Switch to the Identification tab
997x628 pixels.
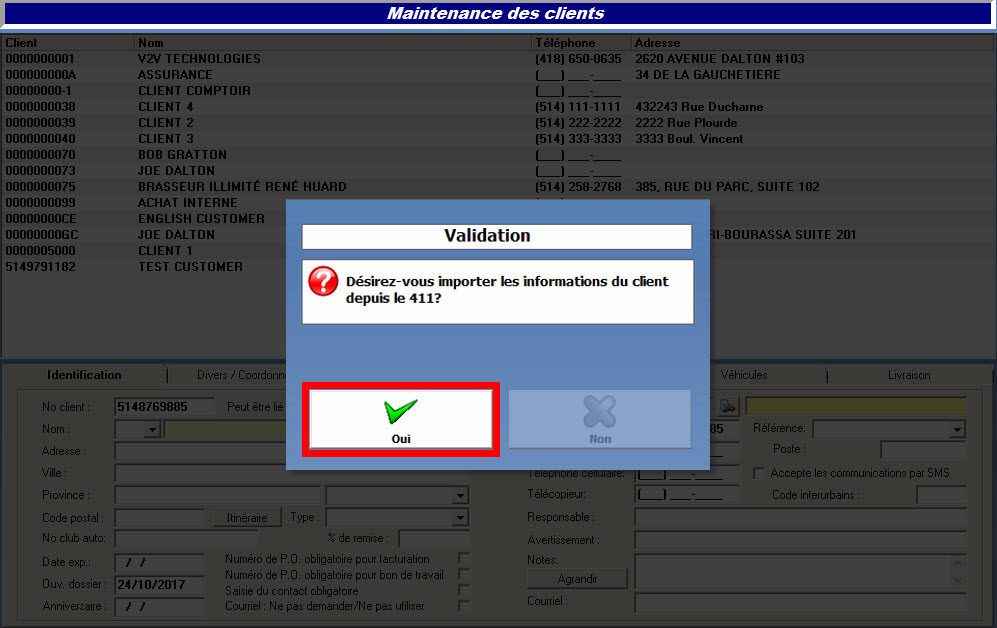(84, 375)
